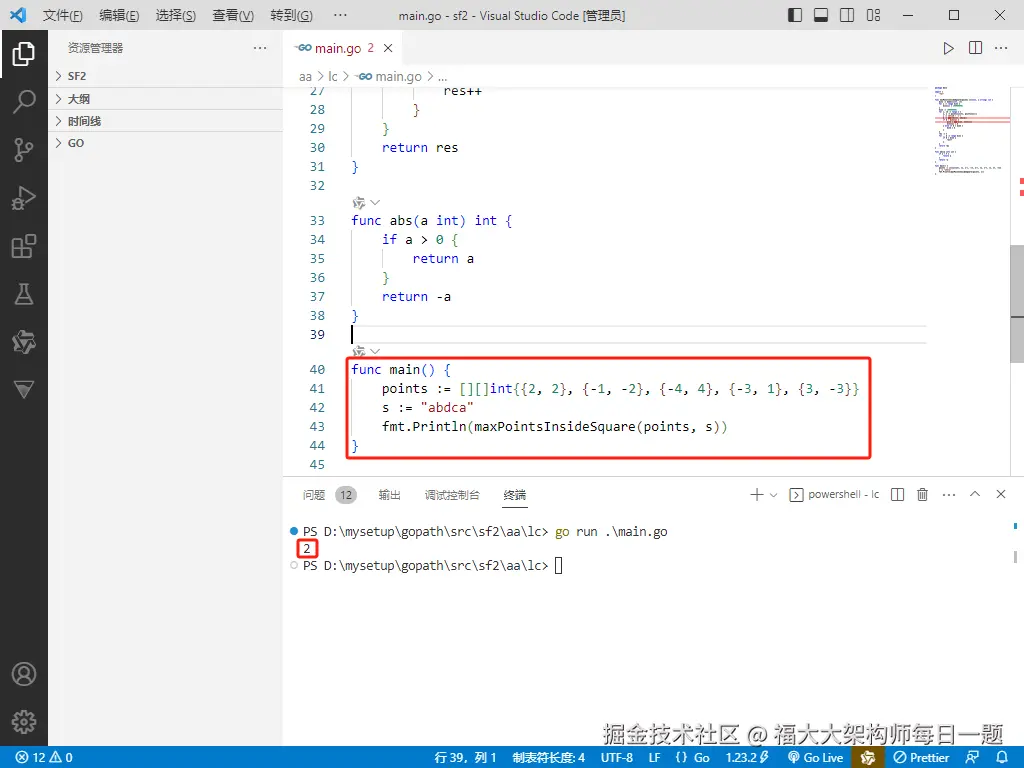The height and width of the screenshot is (768, 1024).
Task: Maximize the panel with up chevron
Action: point(974,494)
